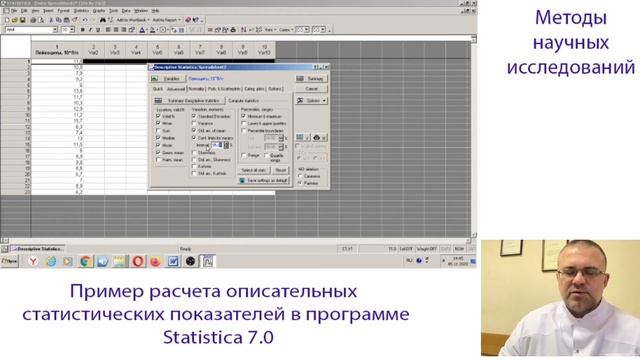This screenshot has width=640, height=360.
Task: Align text center in toolbar
Action: pyautogui.click(x=116, y=30)
